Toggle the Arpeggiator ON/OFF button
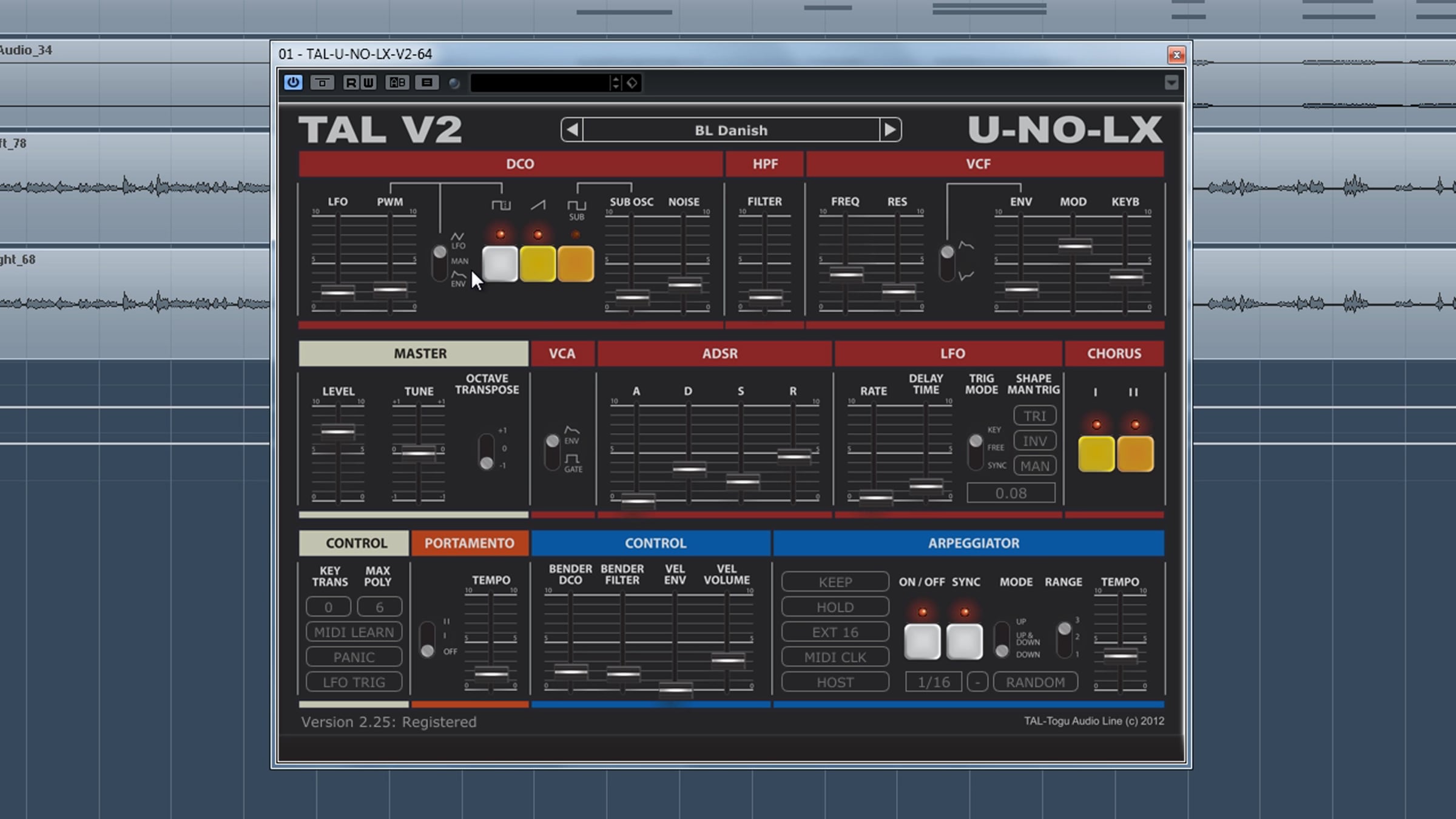This screenshot has width=1456, height=819. 922,641
